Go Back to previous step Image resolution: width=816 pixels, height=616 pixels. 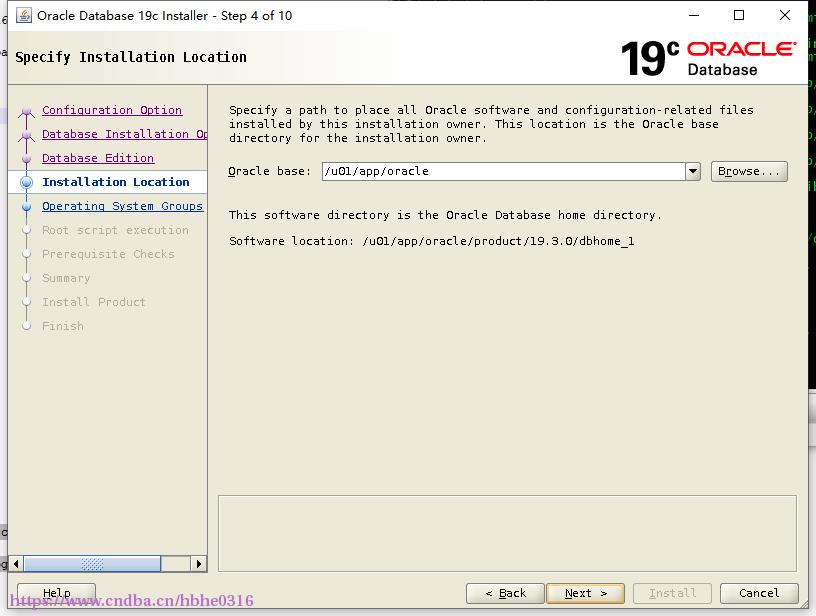tap(505, 593)
